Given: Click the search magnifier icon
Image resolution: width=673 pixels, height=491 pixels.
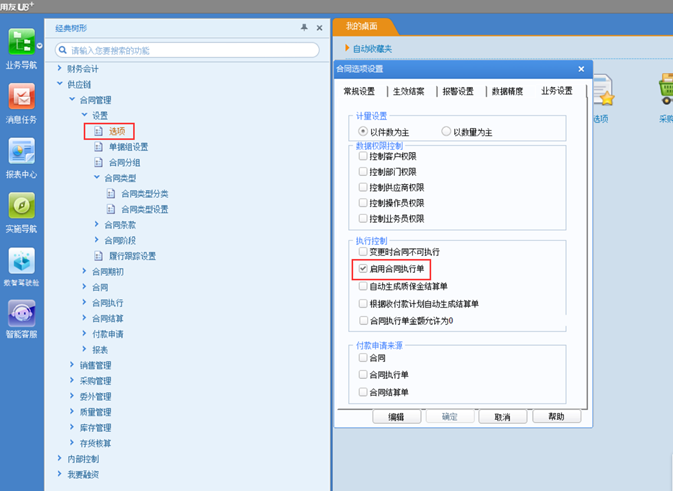Looking at the screenshot, I should point(63,50).
